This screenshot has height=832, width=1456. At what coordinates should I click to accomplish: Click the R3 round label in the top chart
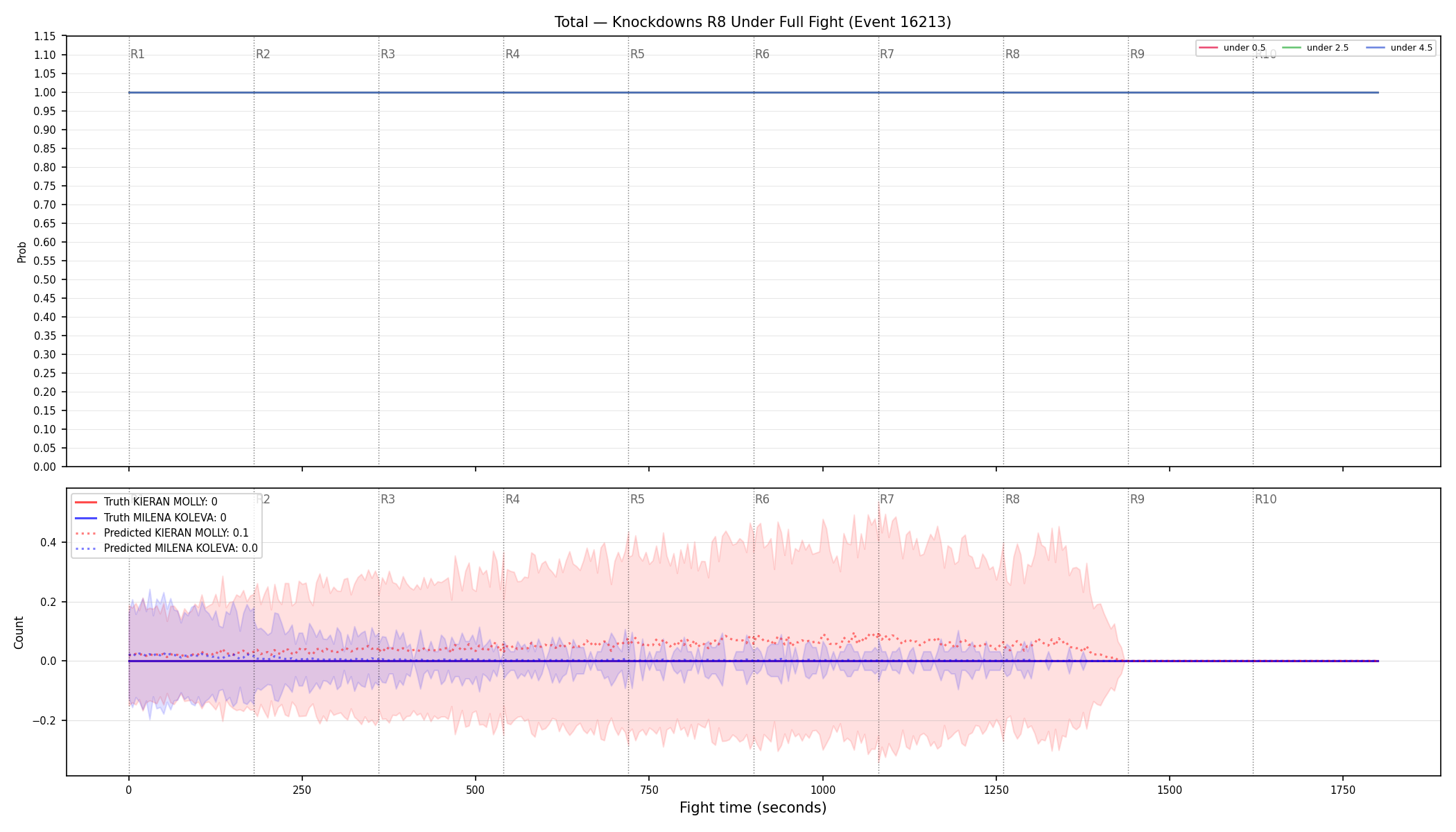[388, 54]
